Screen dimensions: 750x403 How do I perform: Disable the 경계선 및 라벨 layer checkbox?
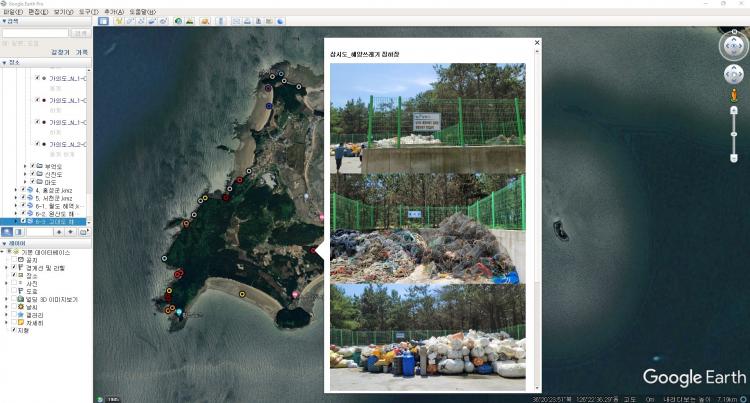14,268
